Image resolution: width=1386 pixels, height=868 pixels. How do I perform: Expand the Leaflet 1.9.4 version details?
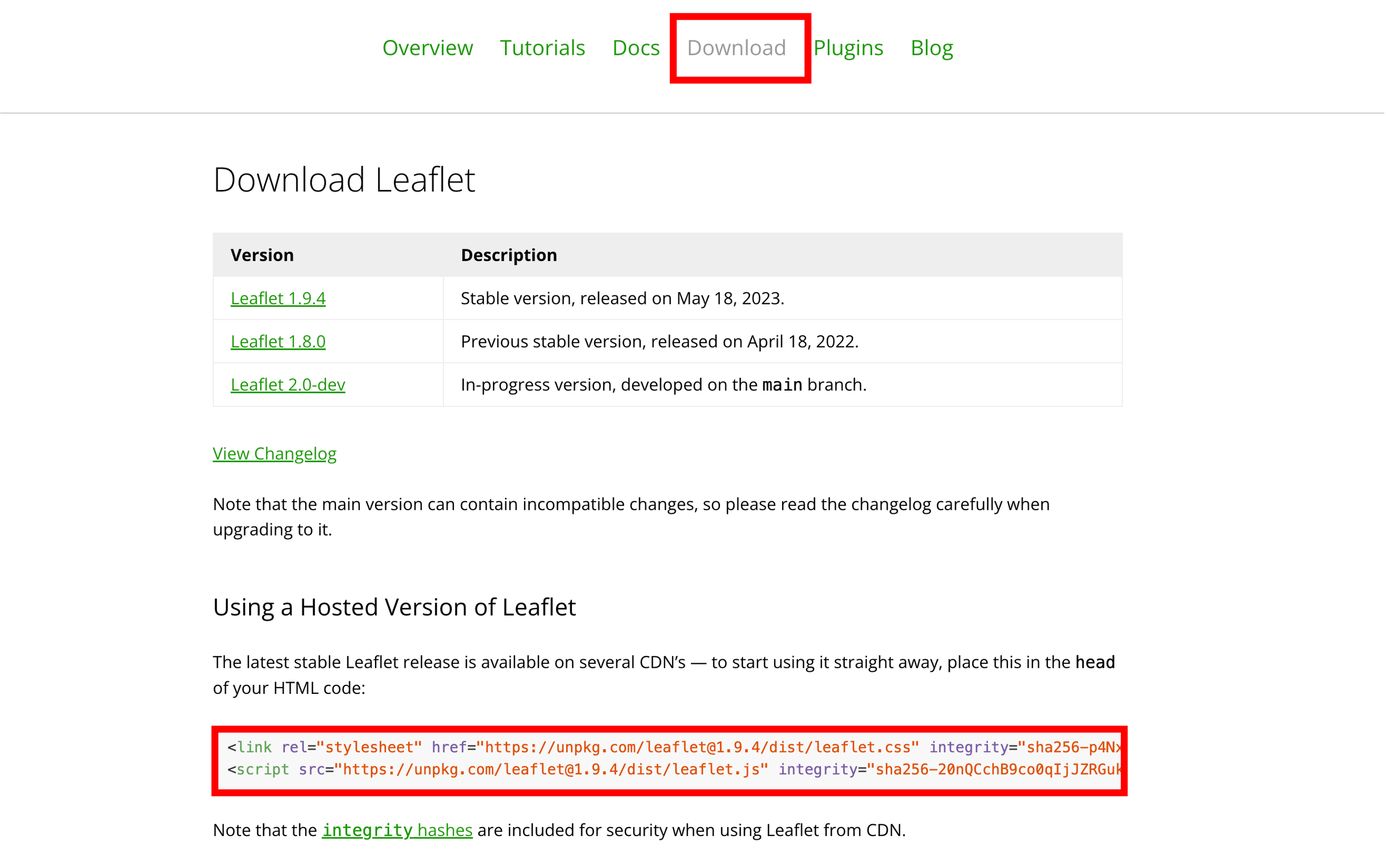(x=278, y=297)
